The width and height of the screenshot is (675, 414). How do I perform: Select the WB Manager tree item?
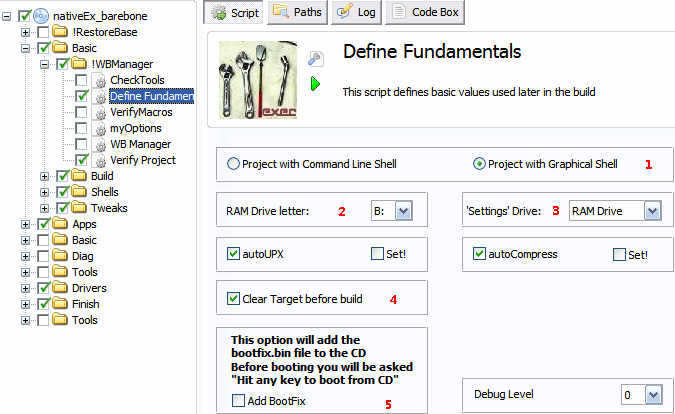(141, 144)
